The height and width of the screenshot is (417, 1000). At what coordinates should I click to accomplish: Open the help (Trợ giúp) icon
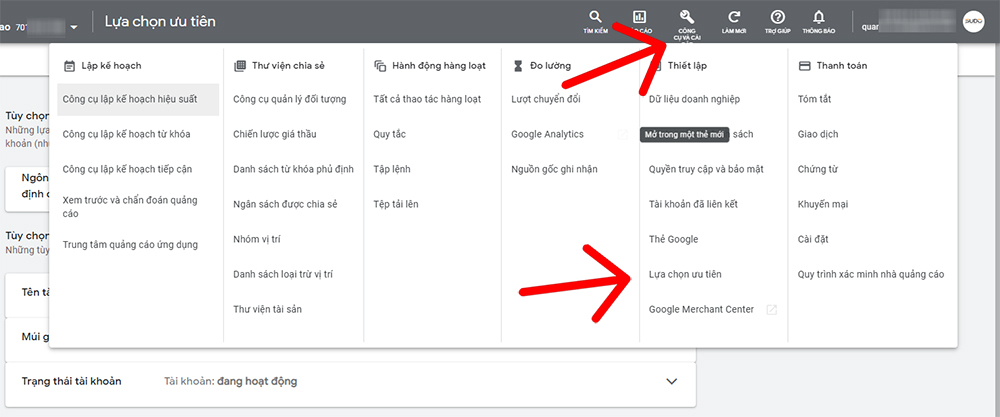coord(777,17)
